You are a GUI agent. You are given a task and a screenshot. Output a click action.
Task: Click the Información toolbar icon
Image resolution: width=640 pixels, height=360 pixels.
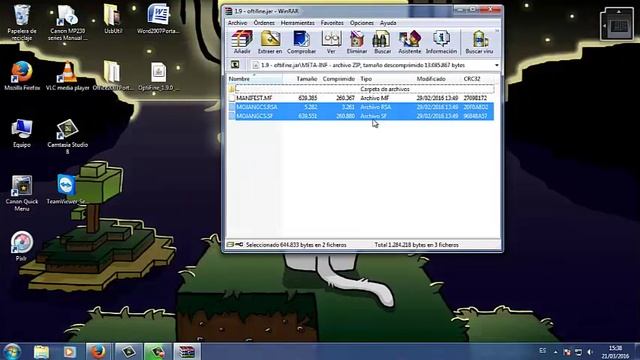[x=441, y=42]
